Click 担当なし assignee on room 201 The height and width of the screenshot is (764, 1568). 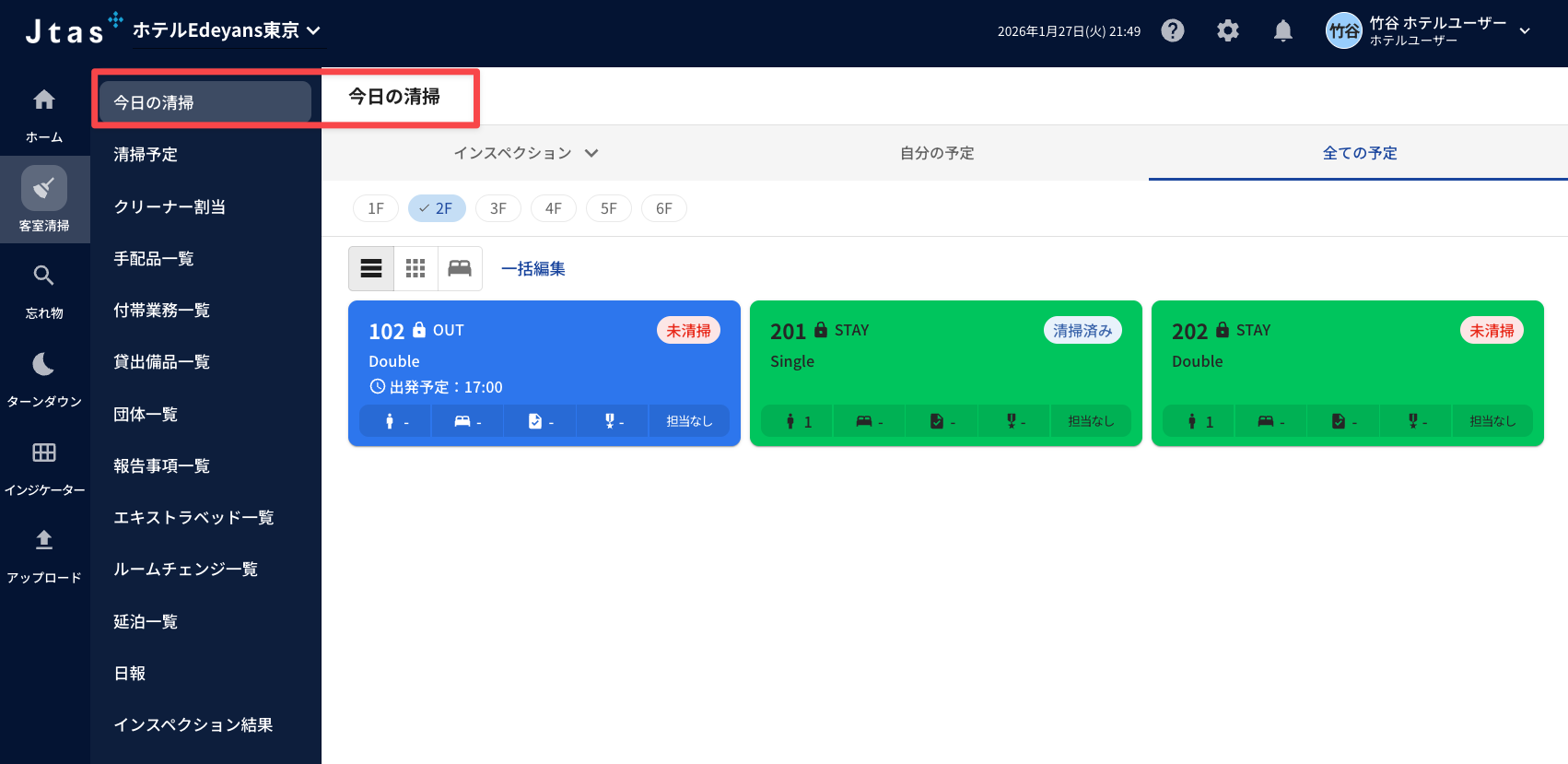coord(1091,421)
